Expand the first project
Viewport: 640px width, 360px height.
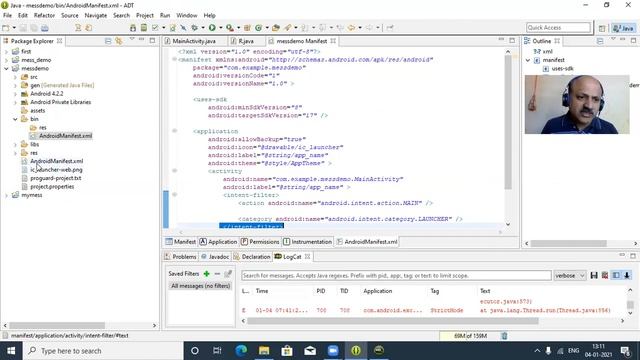coord(7,51)
